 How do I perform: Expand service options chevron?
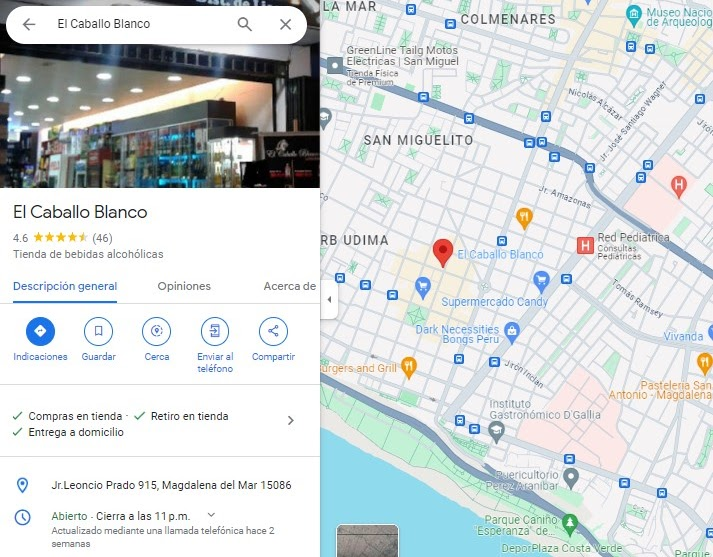coord(291,421)
